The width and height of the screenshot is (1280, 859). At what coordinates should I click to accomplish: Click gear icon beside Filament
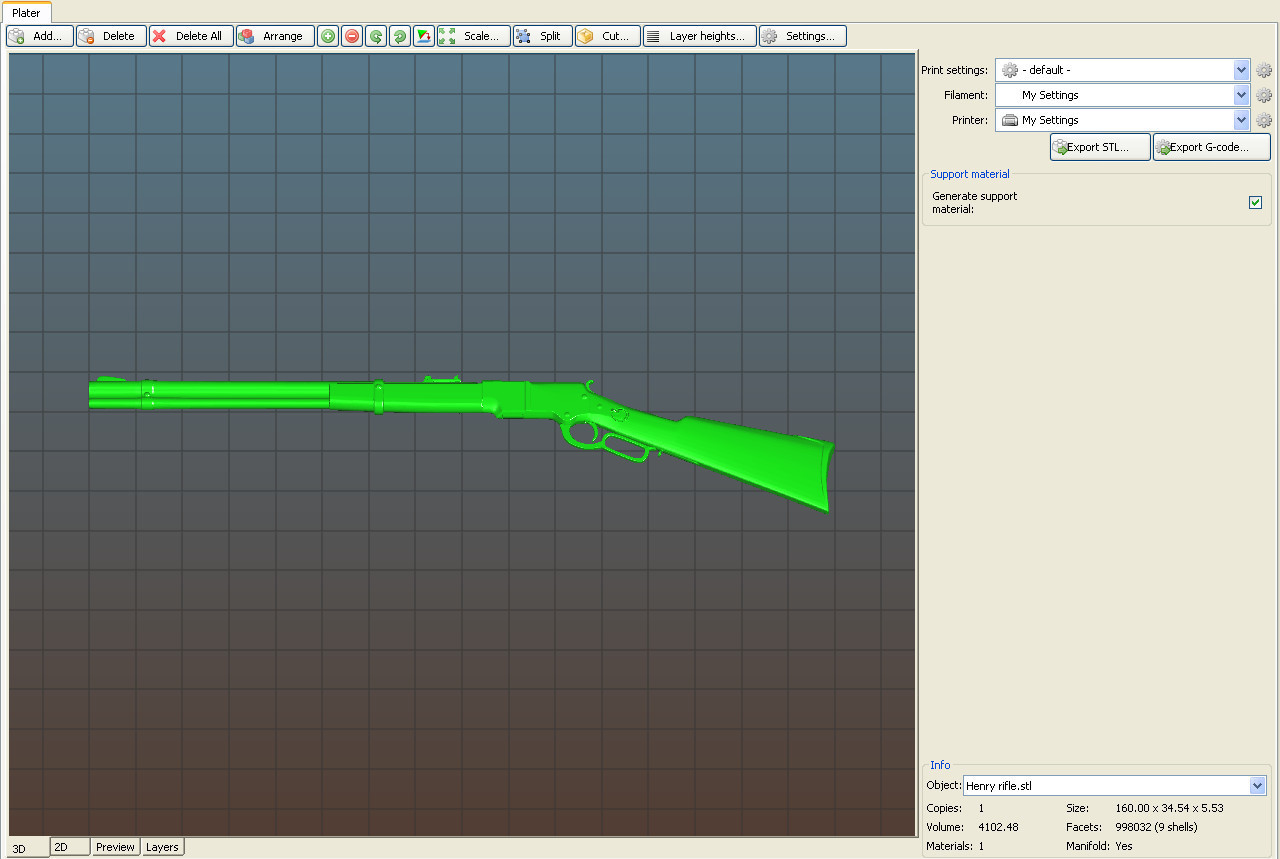tap(1264, 95)
